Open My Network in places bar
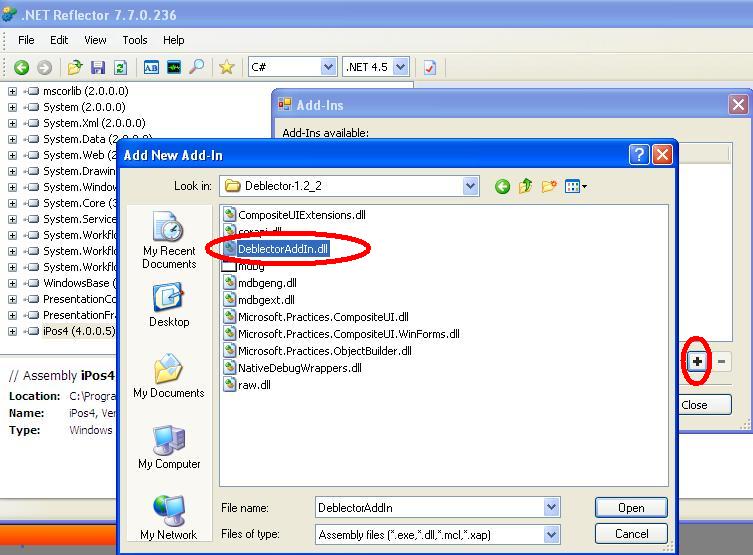753x555 pixels. 169,518
